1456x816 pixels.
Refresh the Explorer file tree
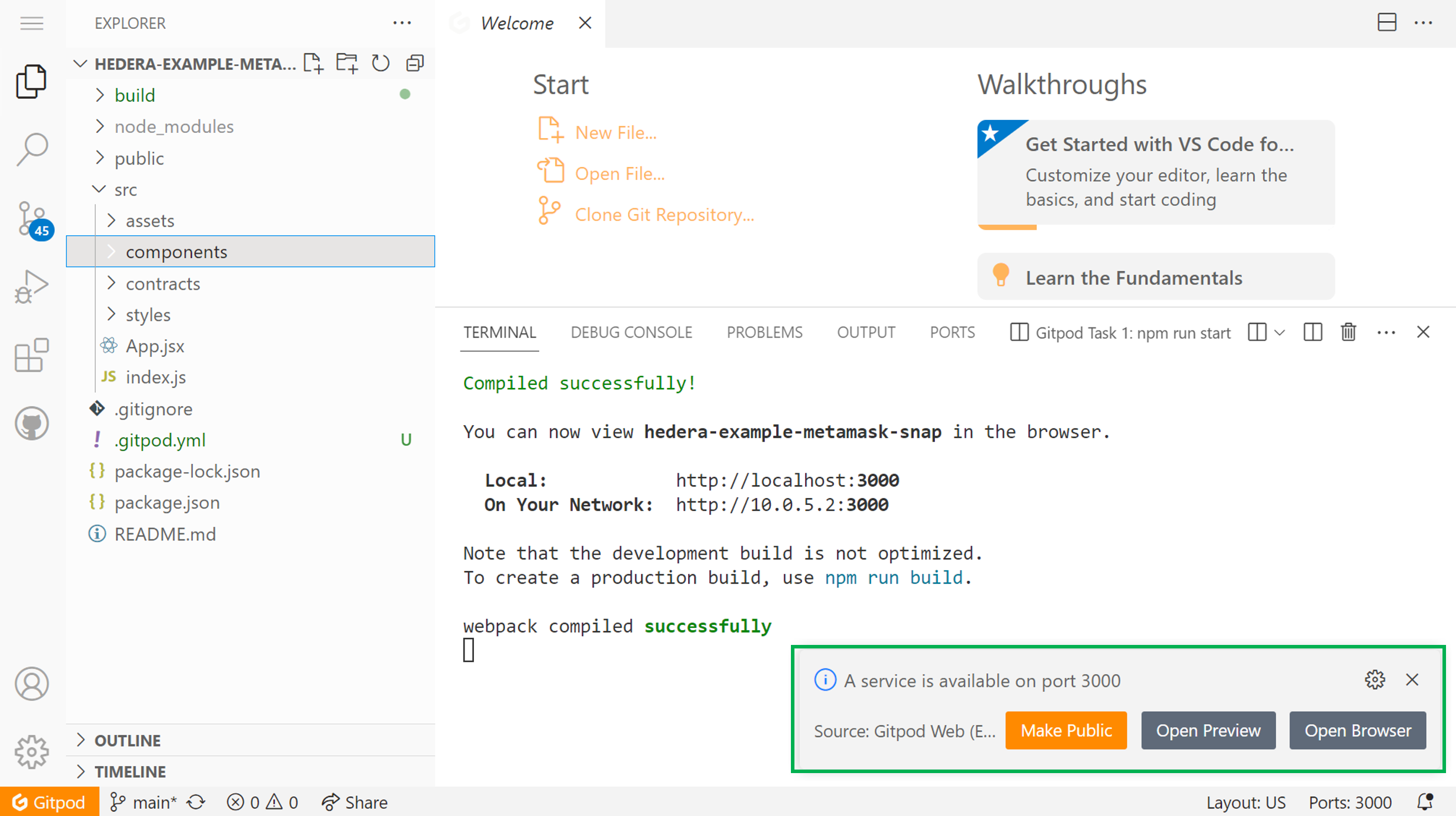(380, 63)
